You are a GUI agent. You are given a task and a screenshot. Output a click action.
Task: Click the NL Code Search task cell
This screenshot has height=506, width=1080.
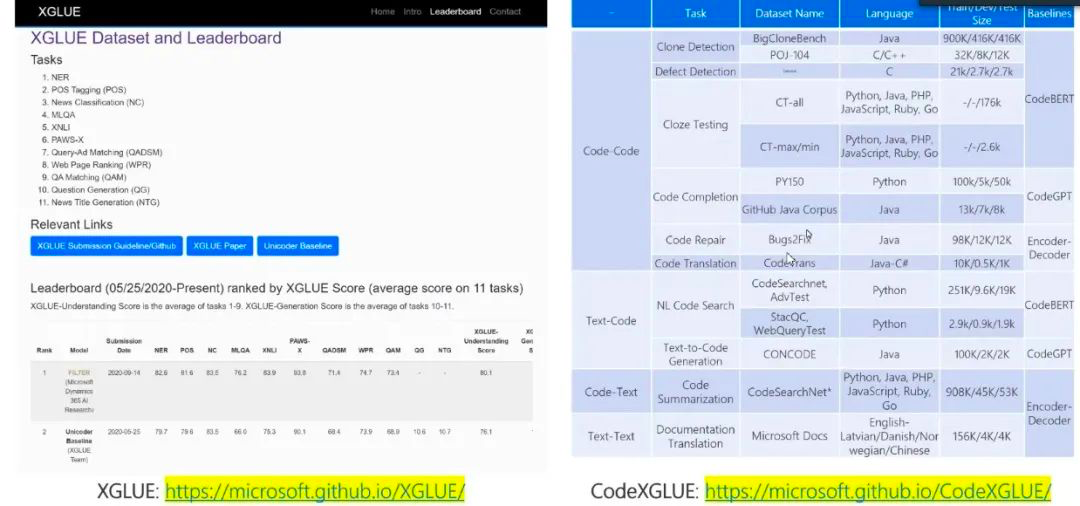point(695,305)
